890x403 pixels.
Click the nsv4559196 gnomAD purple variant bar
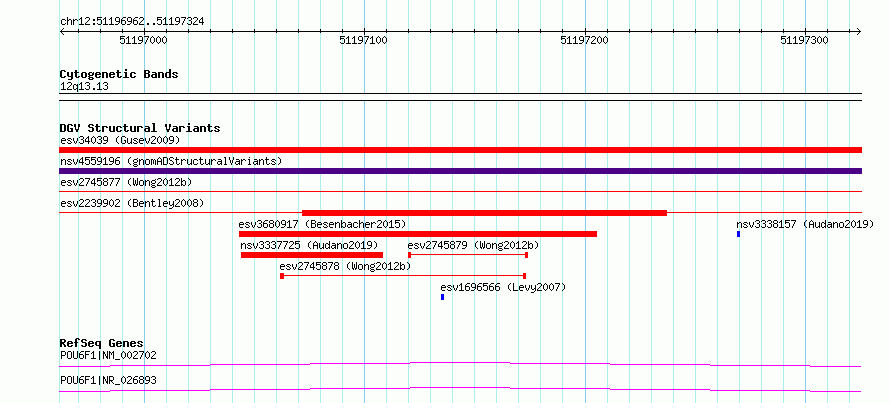click(x=460, y=171)
